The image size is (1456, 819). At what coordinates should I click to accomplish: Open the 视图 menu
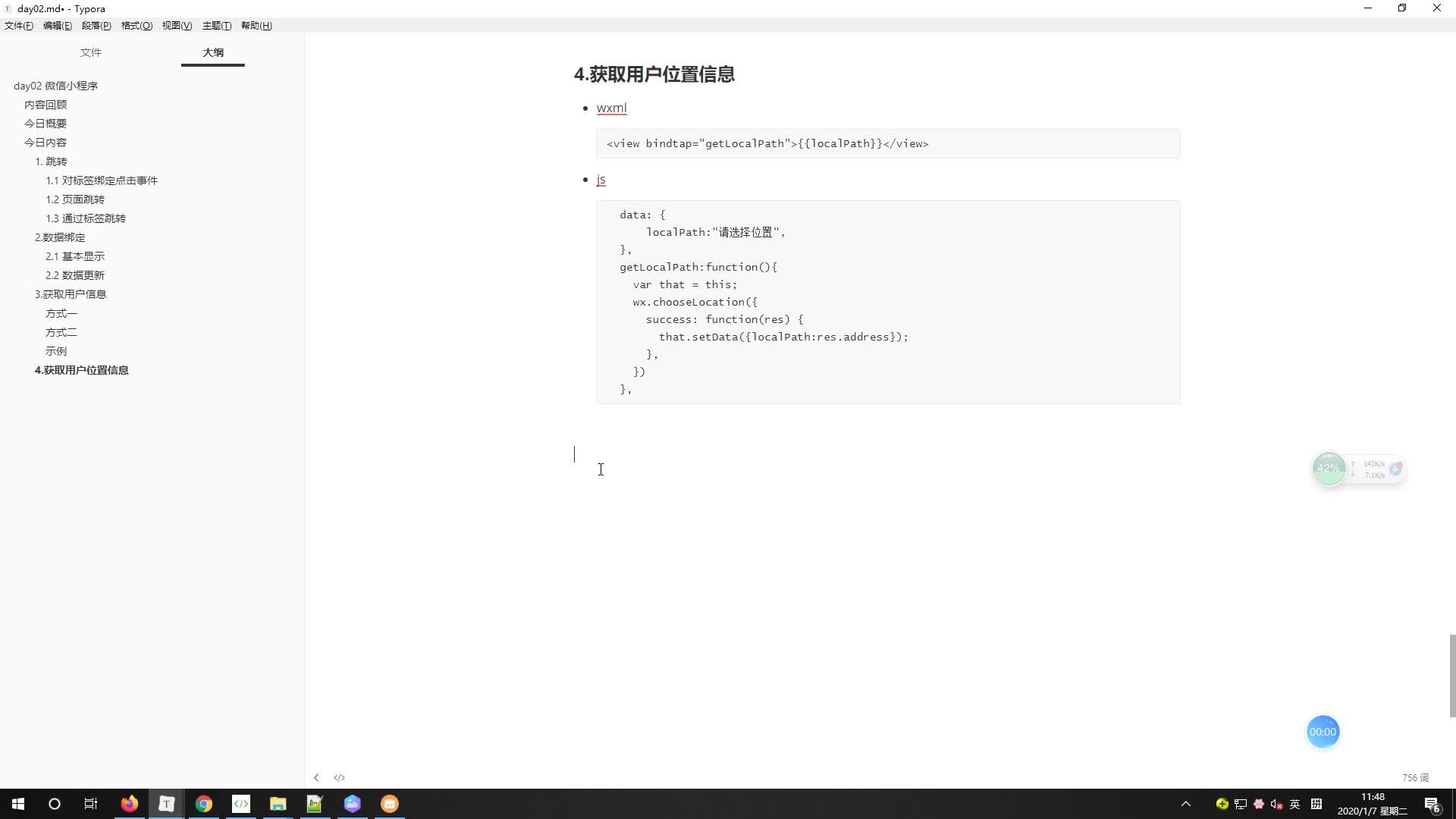coord(177,26)
